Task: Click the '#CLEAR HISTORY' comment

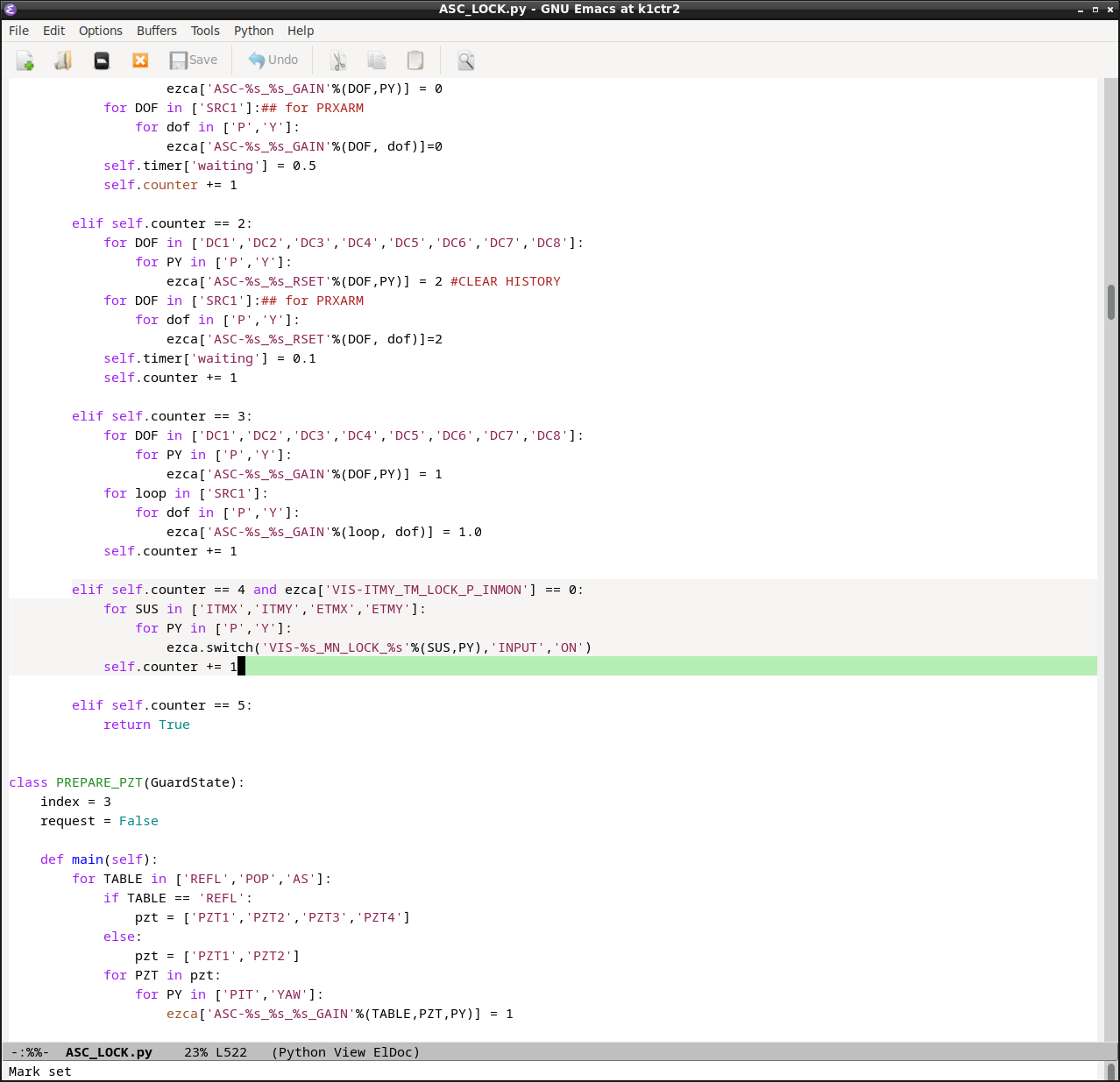Action: pyautogui.click(x=506, y=281)
